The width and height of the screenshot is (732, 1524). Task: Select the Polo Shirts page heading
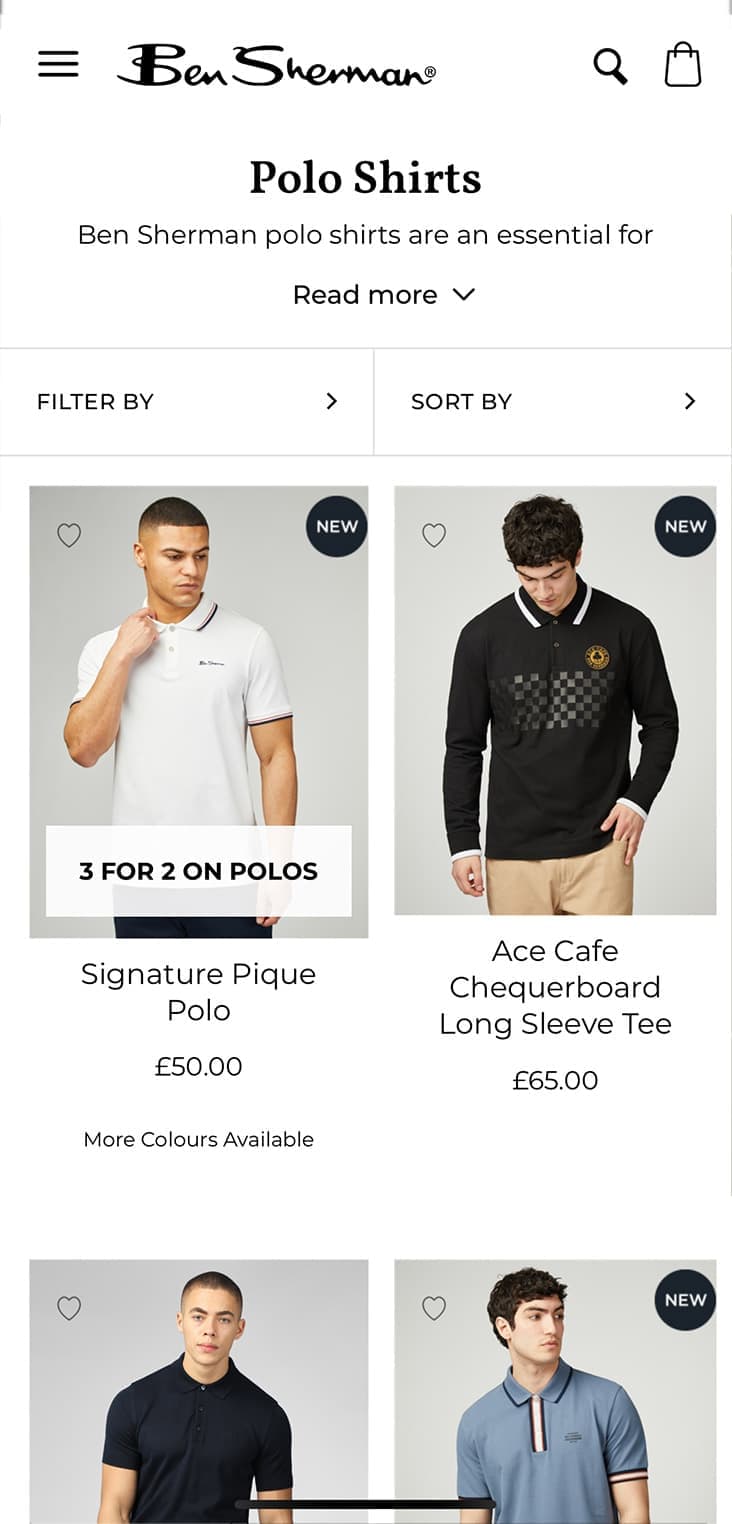click(x=366, y=177)
